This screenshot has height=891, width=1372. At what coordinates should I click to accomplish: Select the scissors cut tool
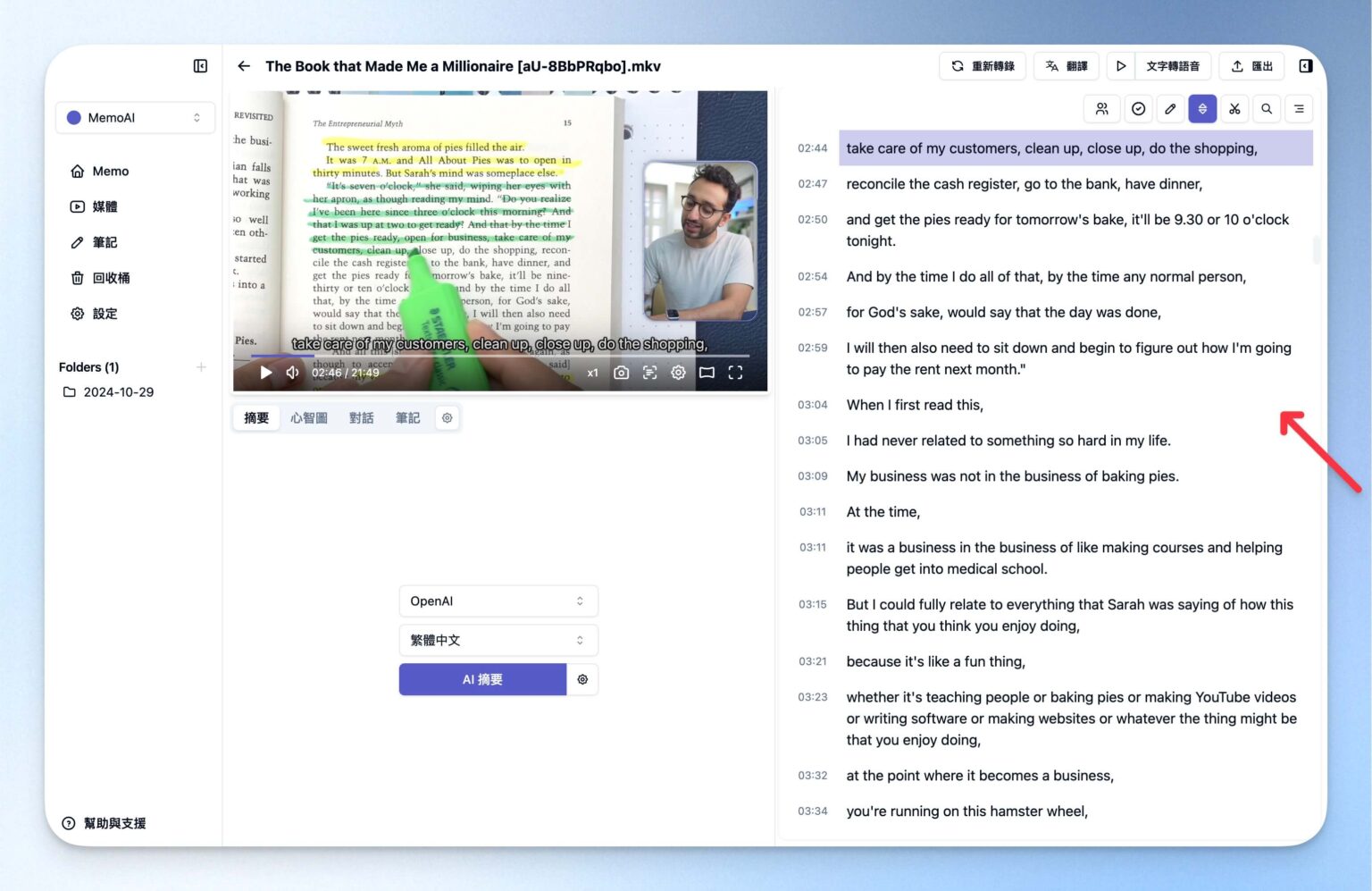[1234, 109]
